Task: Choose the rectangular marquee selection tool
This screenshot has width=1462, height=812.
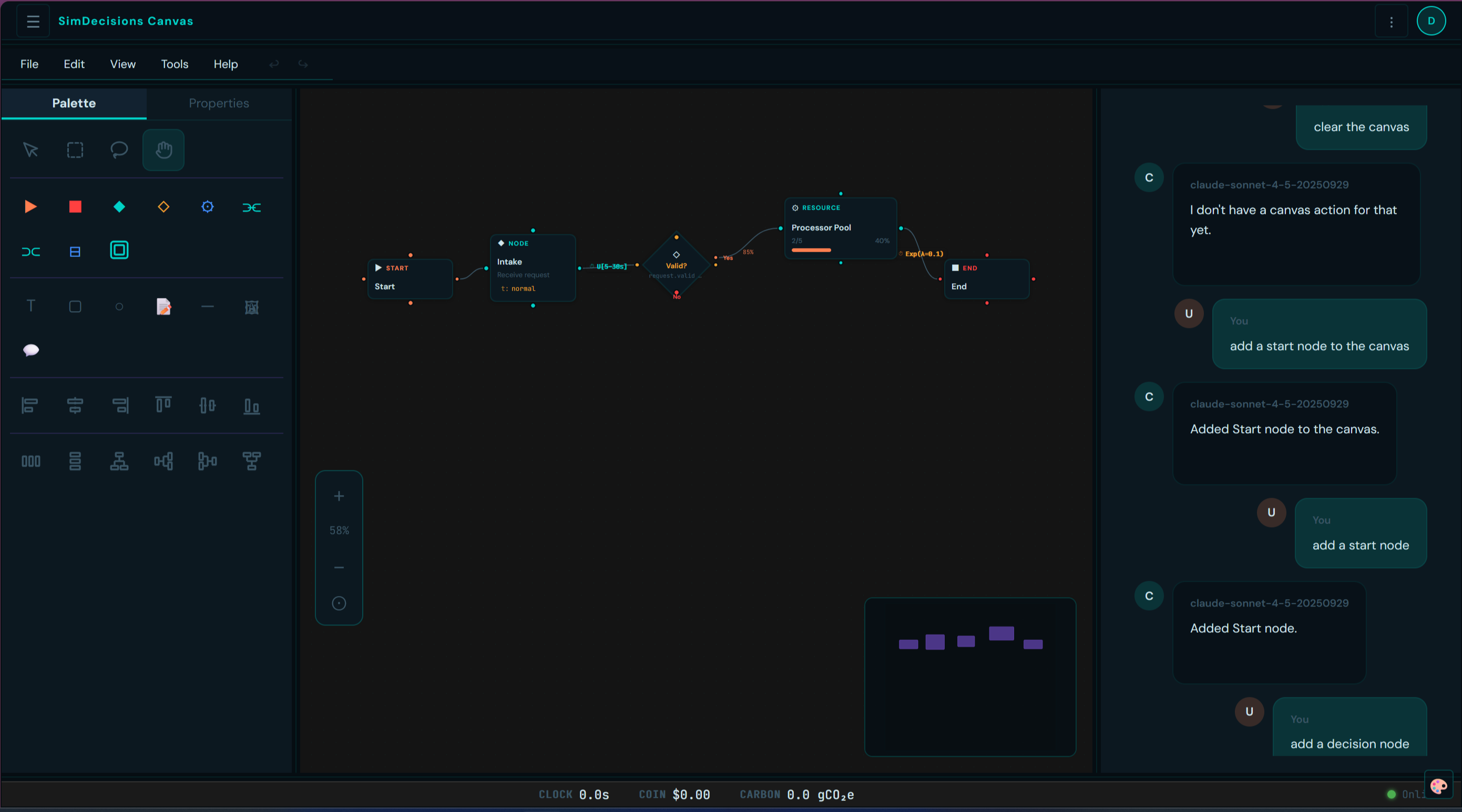Action: 76,150
